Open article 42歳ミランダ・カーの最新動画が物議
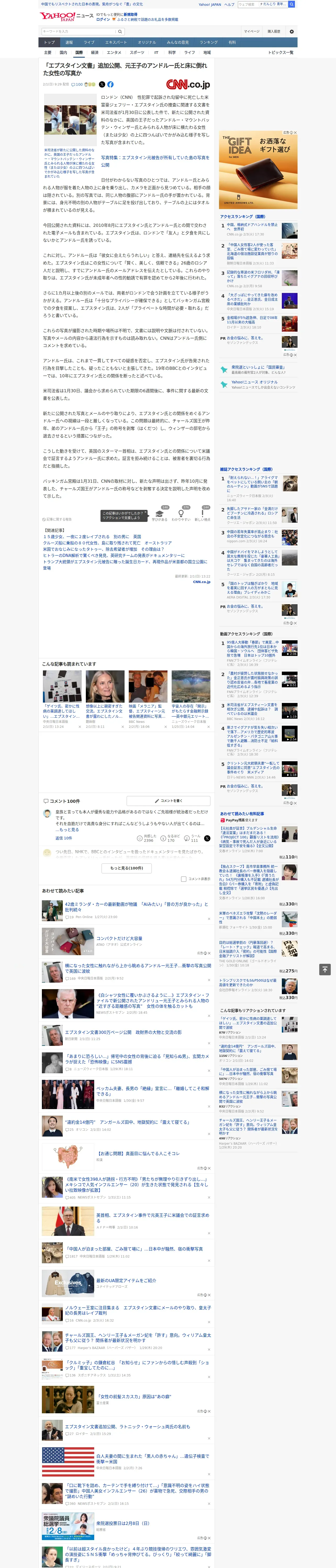336x1568 pixels. point(137,907)
